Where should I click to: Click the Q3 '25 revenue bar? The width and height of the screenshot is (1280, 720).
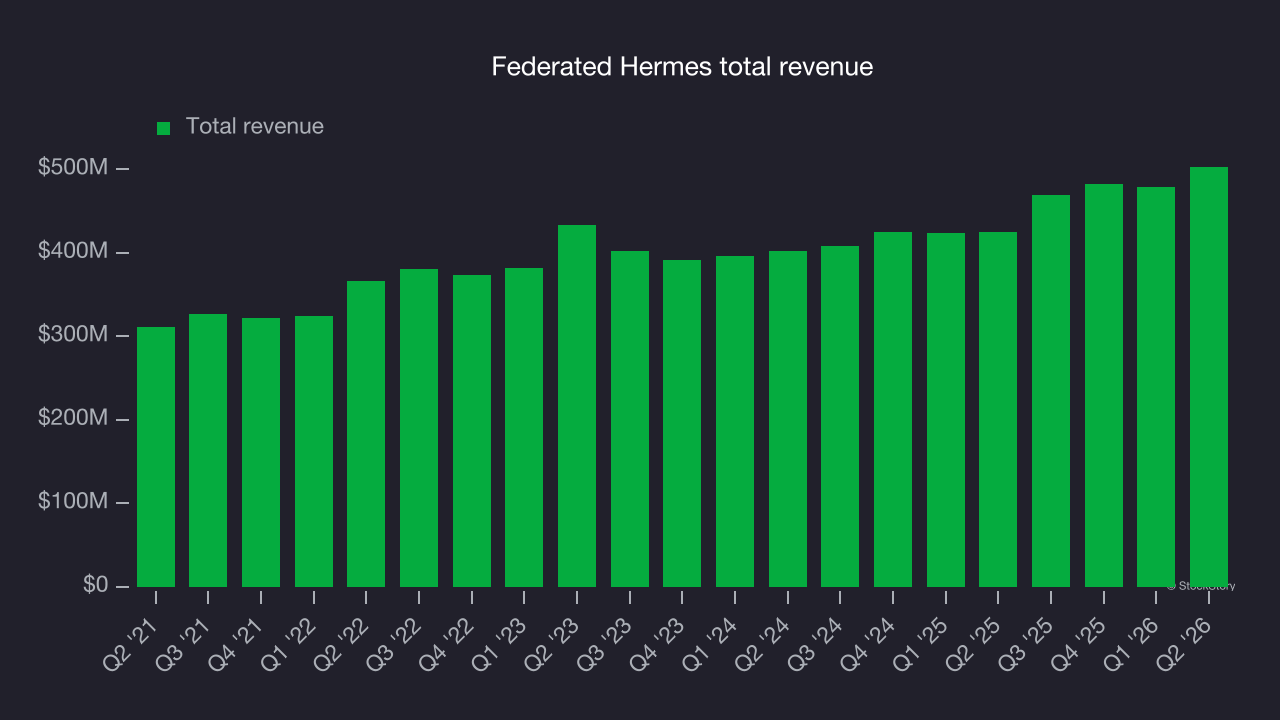click(x=1051, y=391)
